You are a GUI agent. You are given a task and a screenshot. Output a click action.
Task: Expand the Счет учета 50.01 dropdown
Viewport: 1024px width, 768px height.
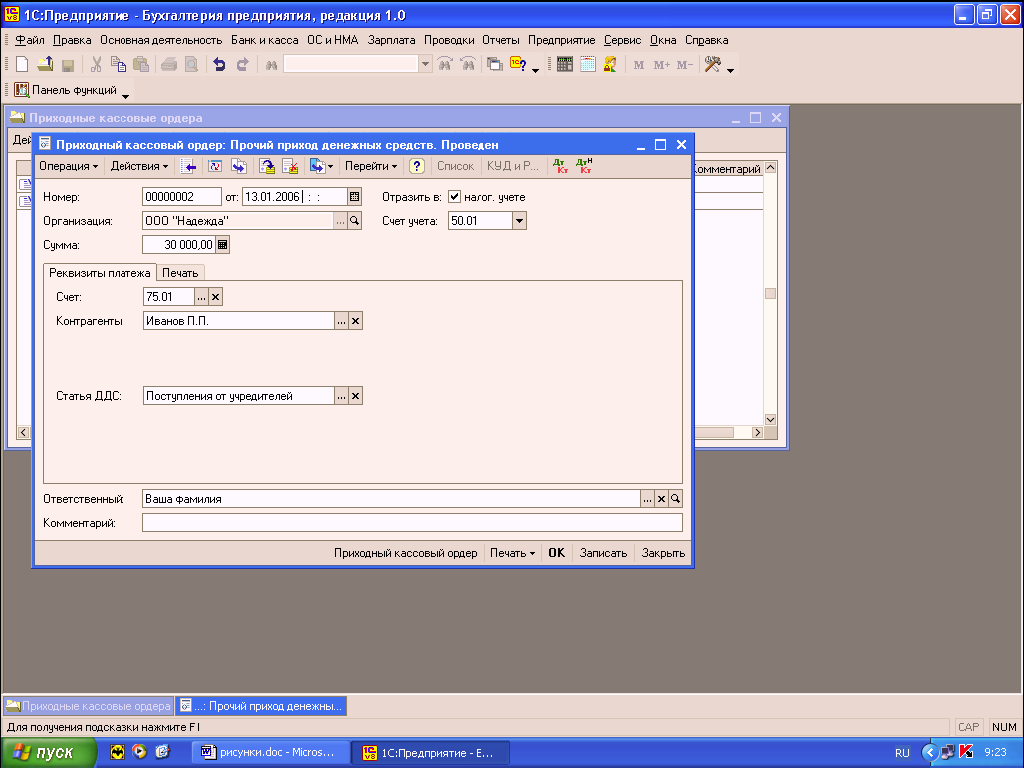click(519, 221)
